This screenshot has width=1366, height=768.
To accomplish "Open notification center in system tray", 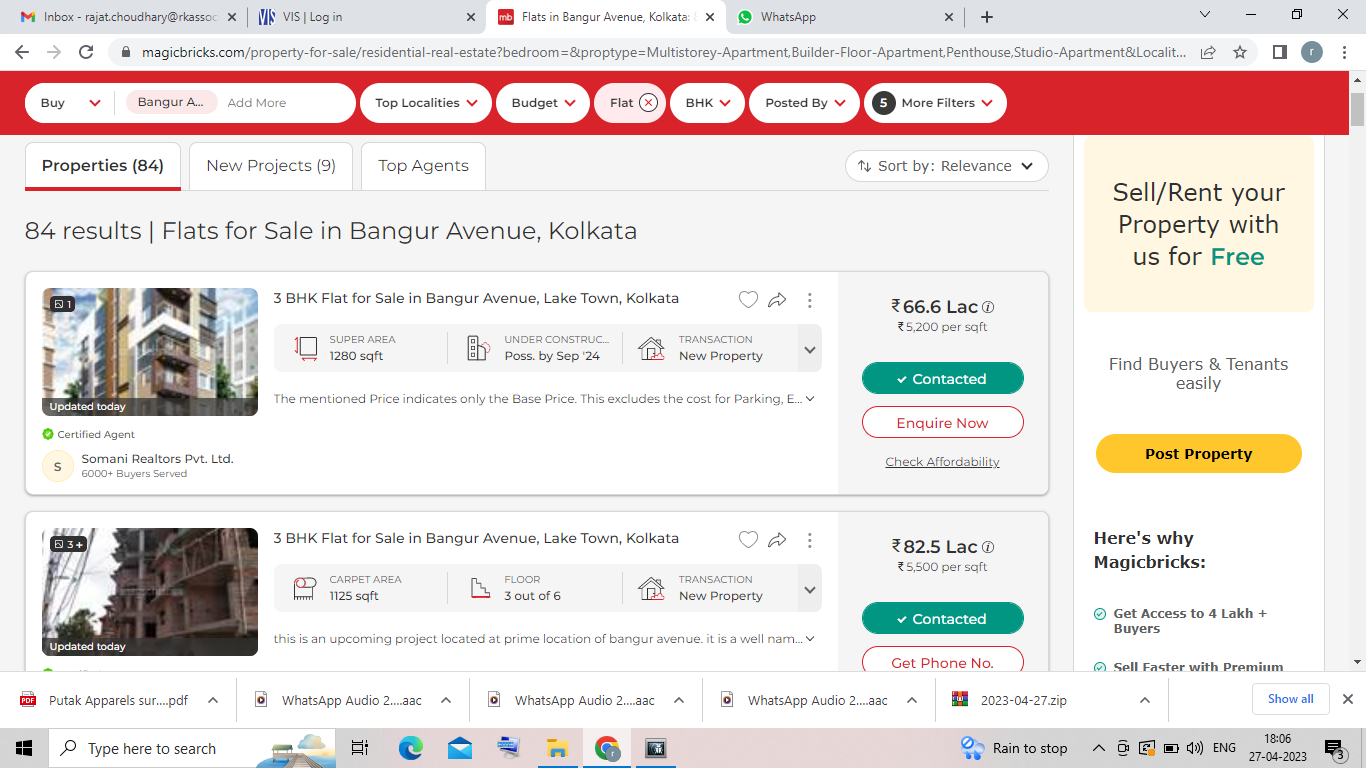I will tap(1335, 748).
